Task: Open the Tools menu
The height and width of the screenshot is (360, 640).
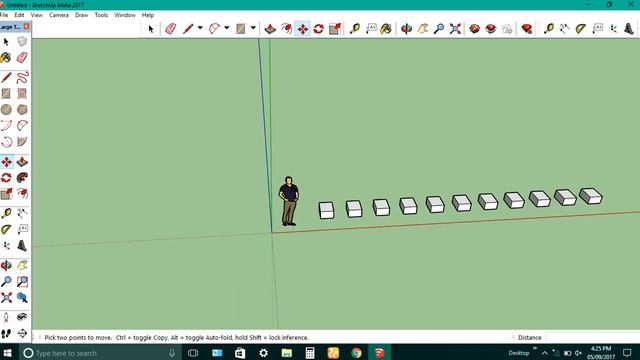Action: (101, 15)
